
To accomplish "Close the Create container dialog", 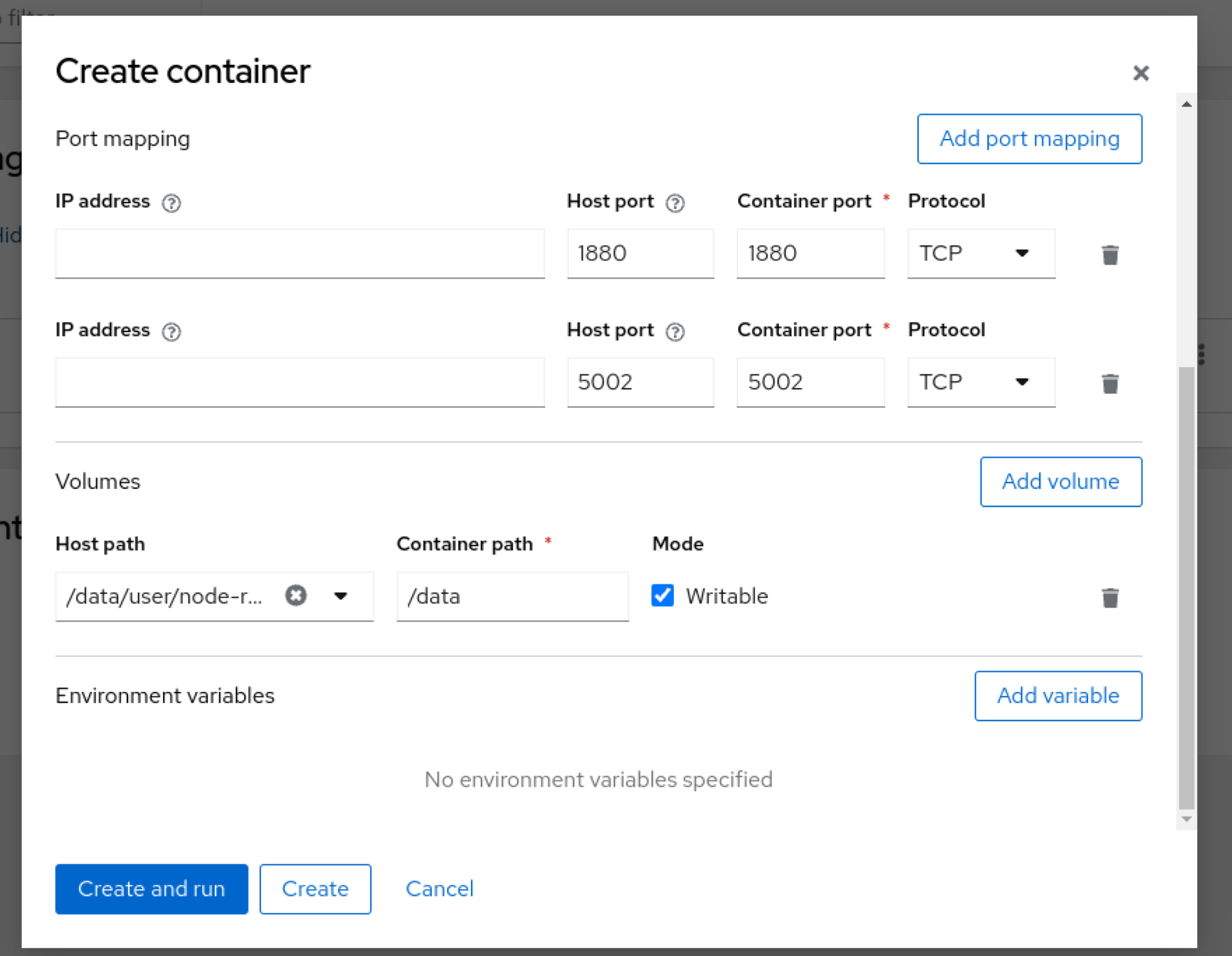I will 1140,73.
